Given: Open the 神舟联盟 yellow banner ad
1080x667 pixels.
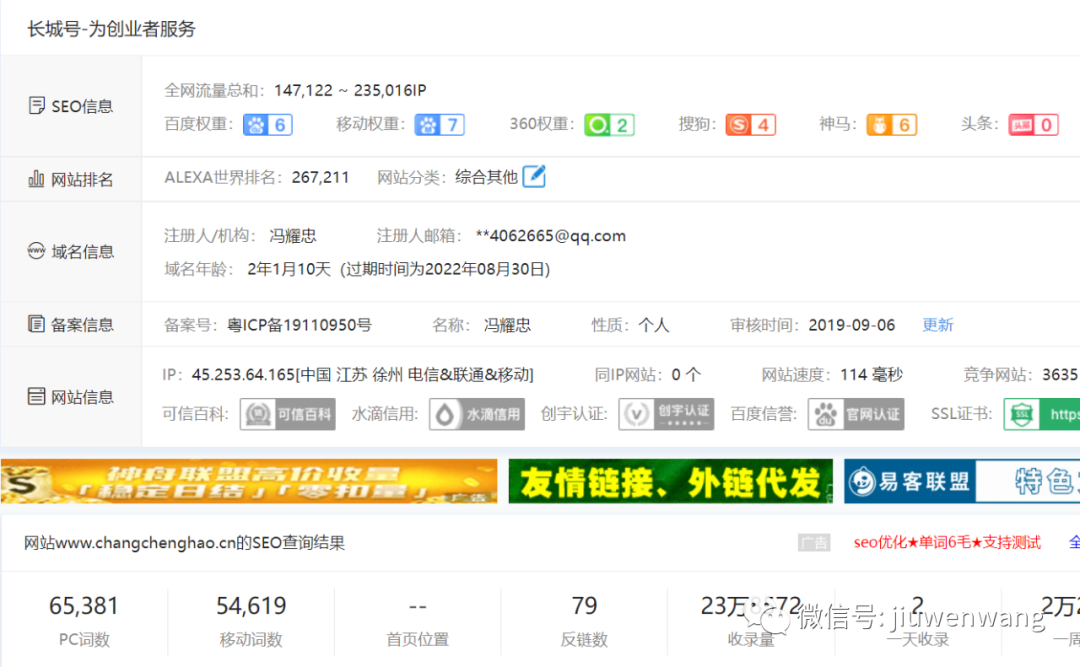Looking at the screenshot, I should coord(249,481).
